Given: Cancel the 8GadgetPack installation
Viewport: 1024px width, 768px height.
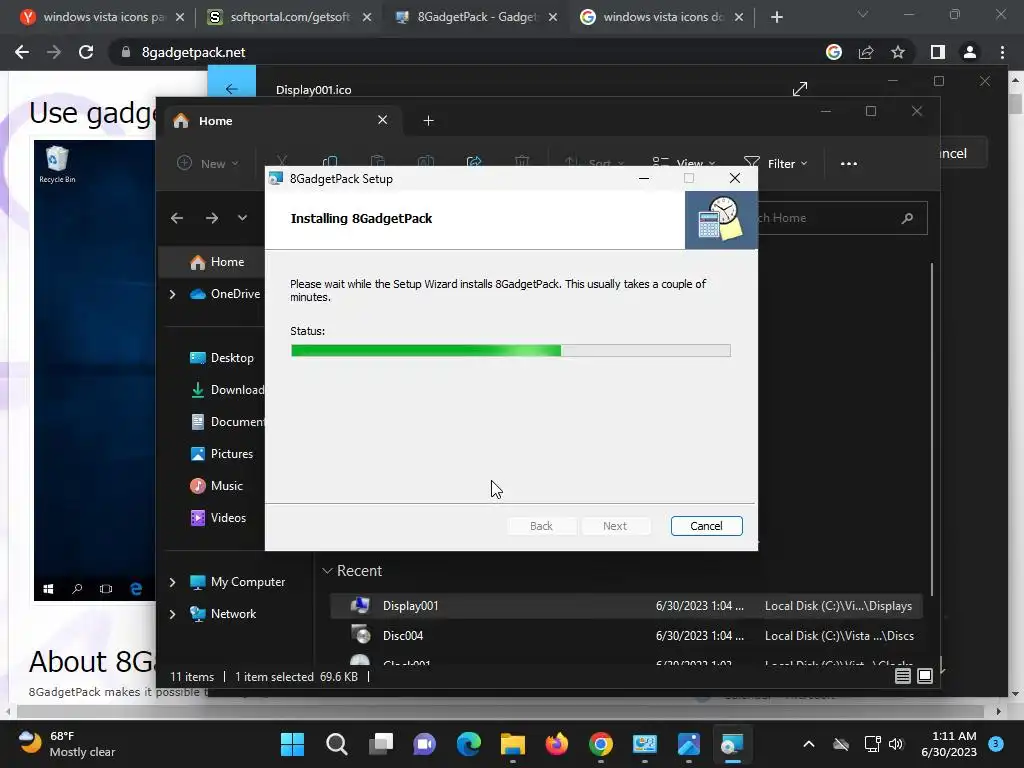Looking at the screenshot, I should tap(706, 526).
